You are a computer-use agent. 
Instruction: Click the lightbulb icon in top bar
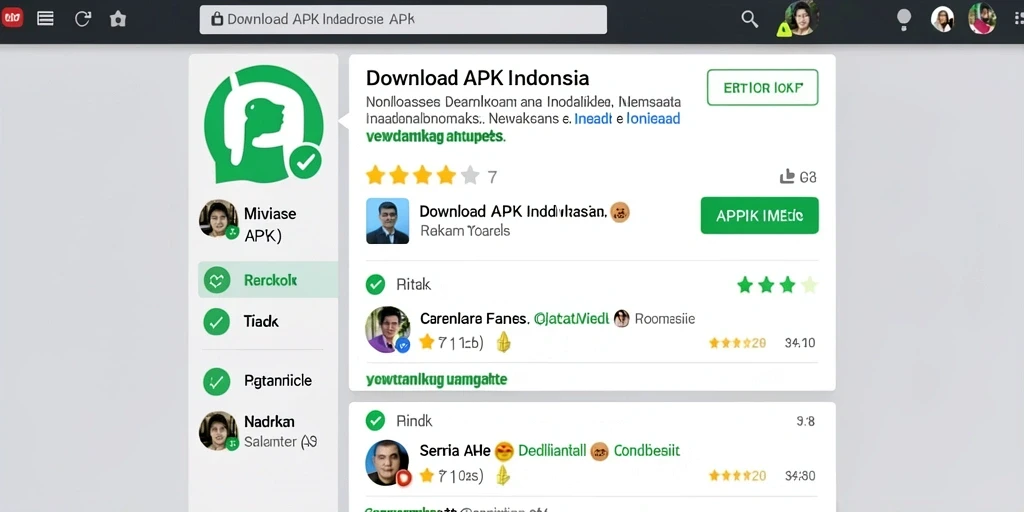[903, 19]
